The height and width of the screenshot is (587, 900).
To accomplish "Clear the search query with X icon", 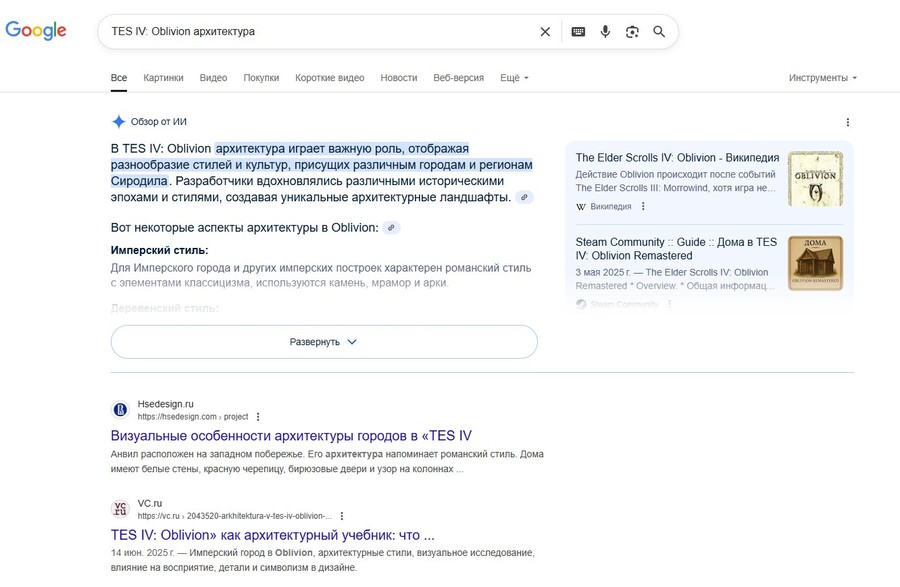I will [x=545, y=32].
